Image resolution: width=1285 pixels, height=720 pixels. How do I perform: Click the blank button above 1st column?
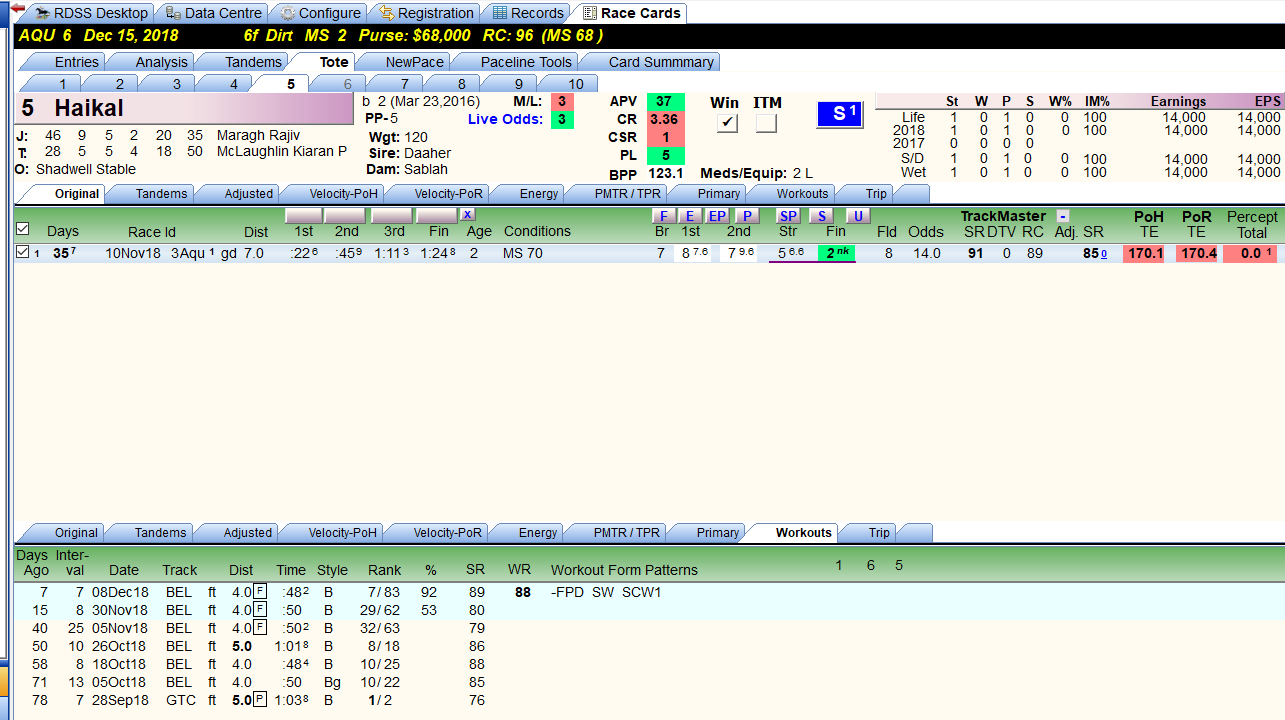304,216
